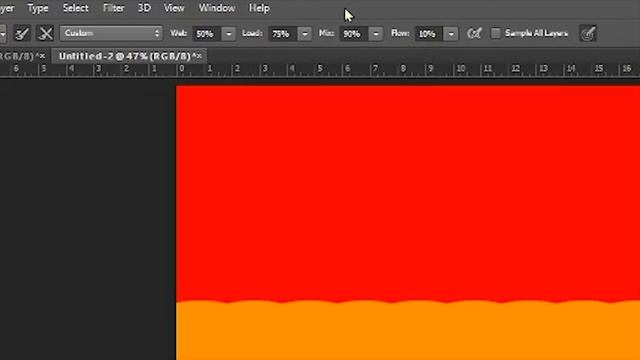Viewport: 640px width, 360px height.
Task: Click the Mix 90% value field
Action: tap(354, 33)
